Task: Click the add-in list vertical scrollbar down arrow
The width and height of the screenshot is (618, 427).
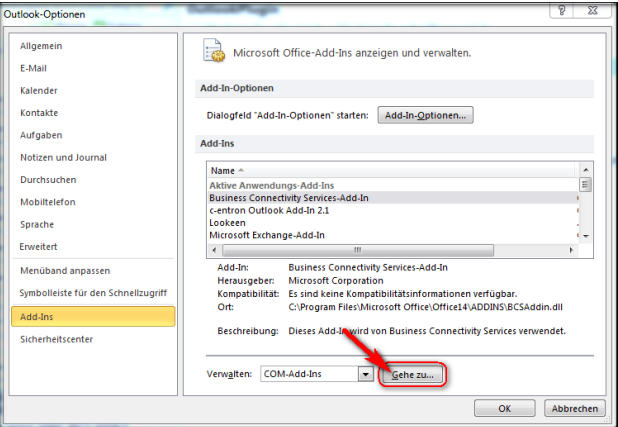Action: point(586,235)
